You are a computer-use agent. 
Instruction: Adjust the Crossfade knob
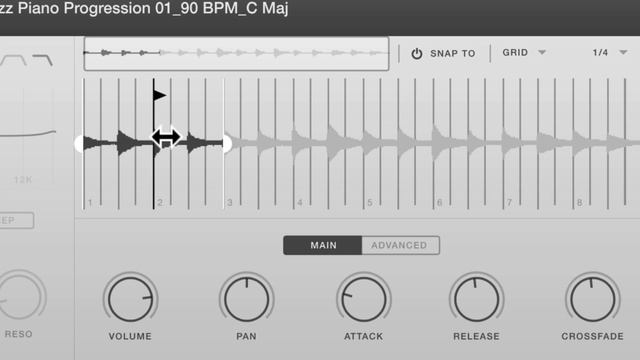(592, 299)
